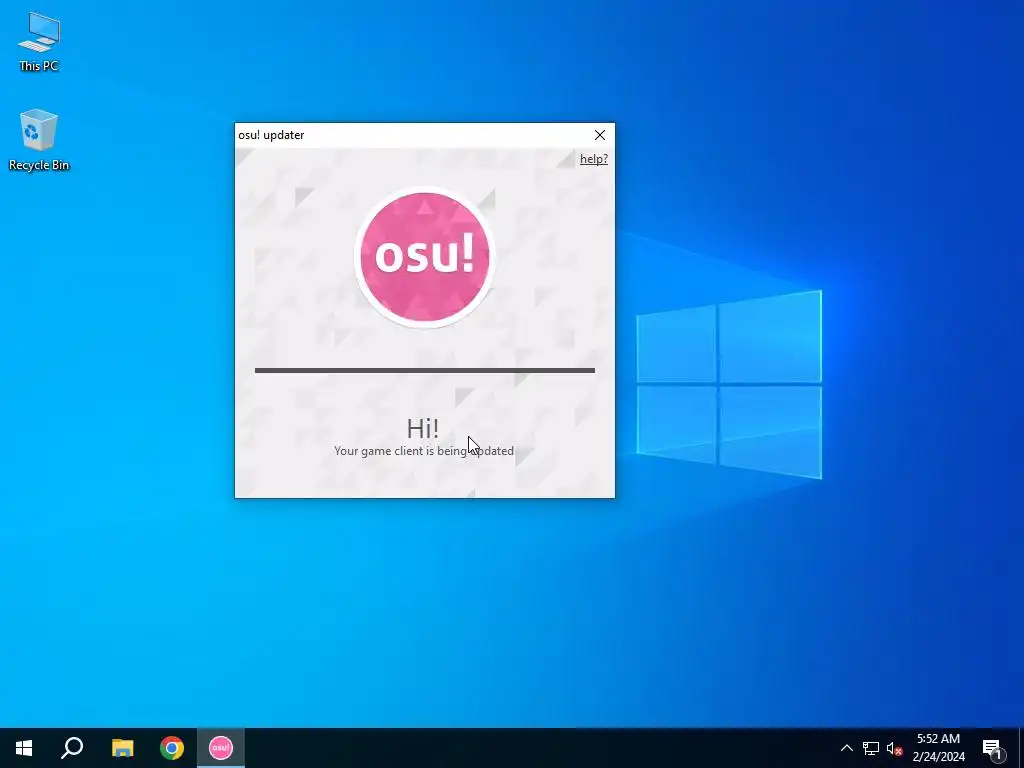Image resolution: width=1024 pixels, height=768 pixels.
Task: Open network status tray icon
Action: [871, 748]
